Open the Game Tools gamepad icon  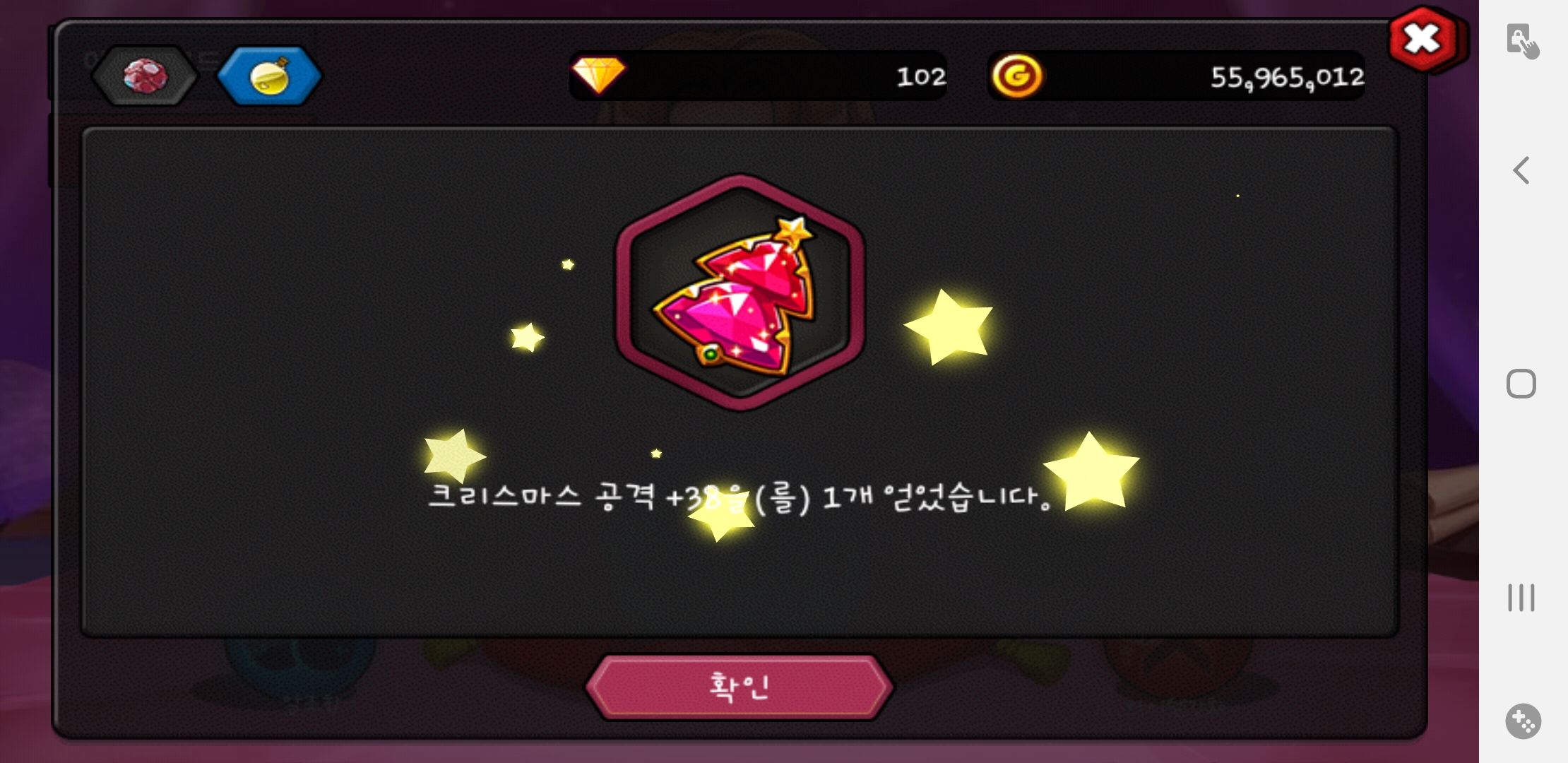click(x=1523, y=721)
